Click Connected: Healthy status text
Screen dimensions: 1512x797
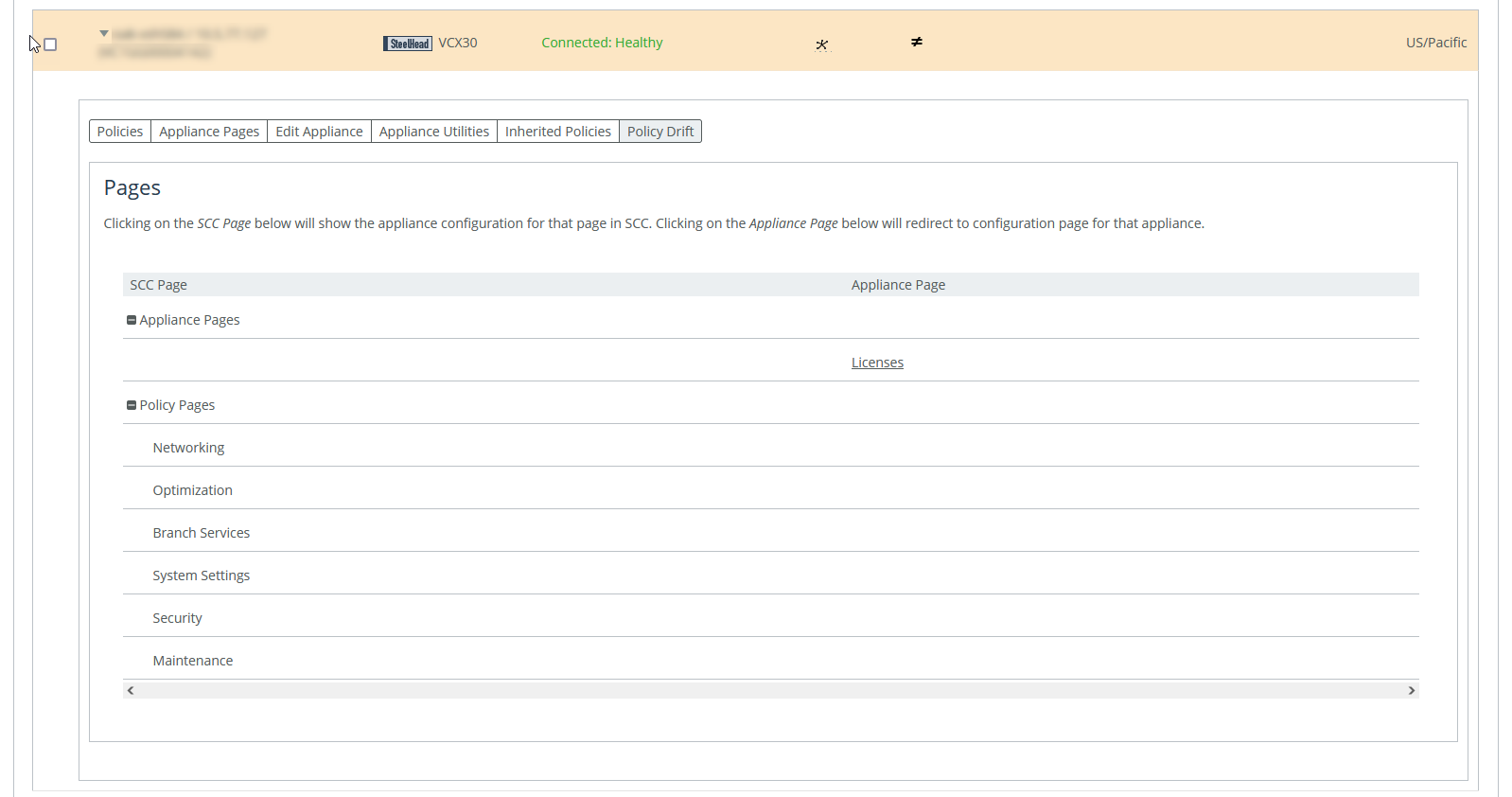(x=602, y=43)
